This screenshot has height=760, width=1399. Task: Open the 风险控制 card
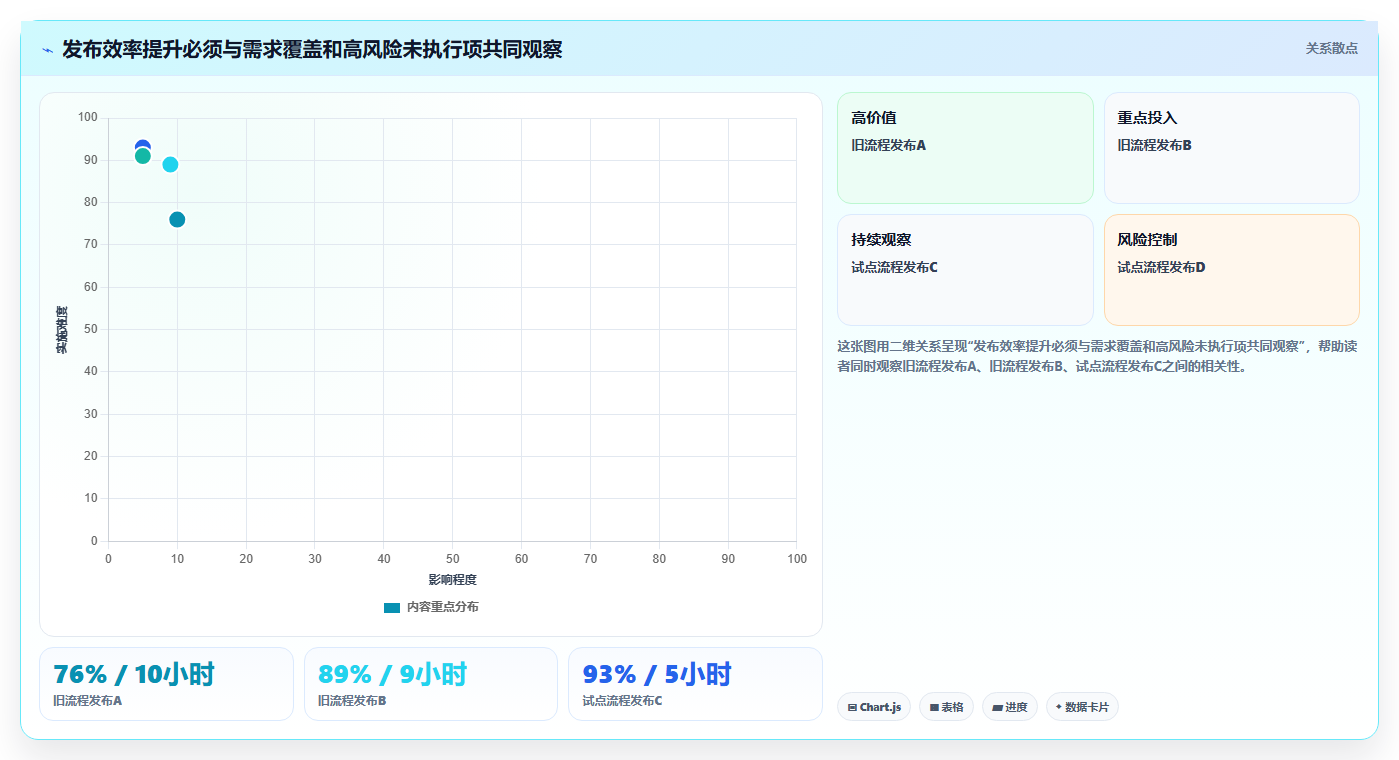1231,270
